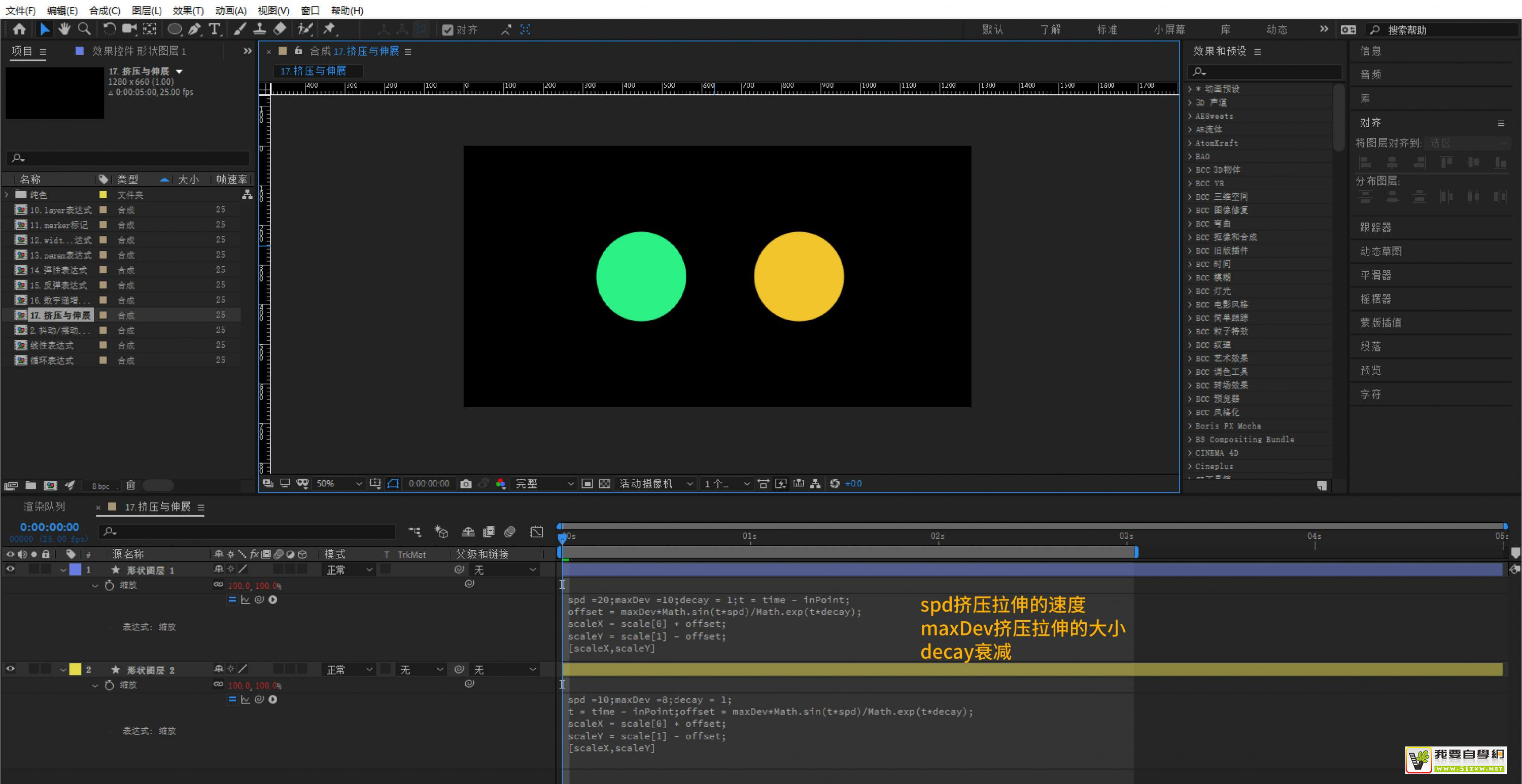
Task: Click the Home icon in toolbar
Action: (19, 29)
